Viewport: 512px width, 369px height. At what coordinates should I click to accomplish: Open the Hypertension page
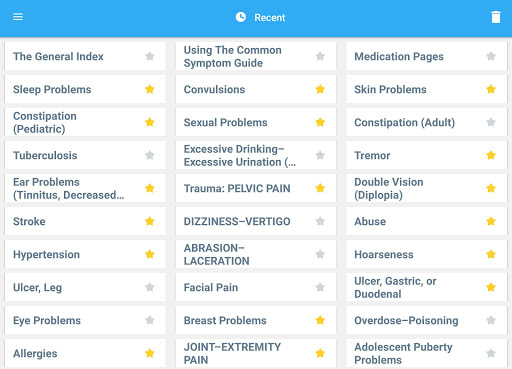[x=46, y=254]
